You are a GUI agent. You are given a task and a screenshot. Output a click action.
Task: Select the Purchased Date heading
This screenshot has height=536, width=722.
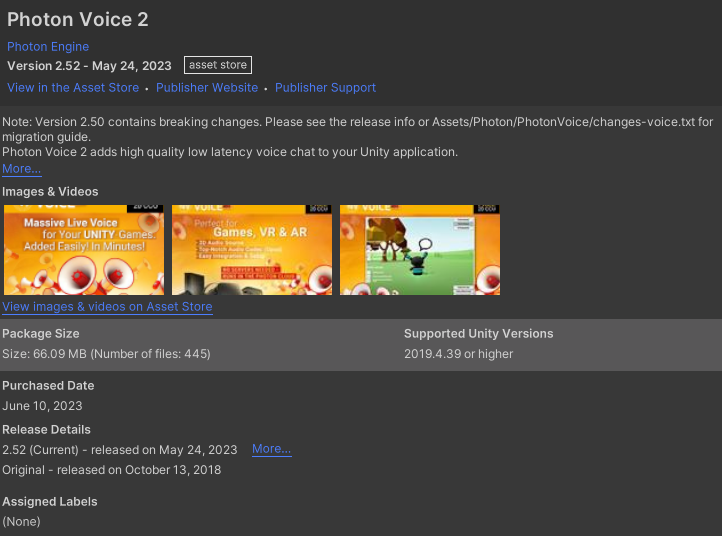pyautogui.click(x=48, y=385)
